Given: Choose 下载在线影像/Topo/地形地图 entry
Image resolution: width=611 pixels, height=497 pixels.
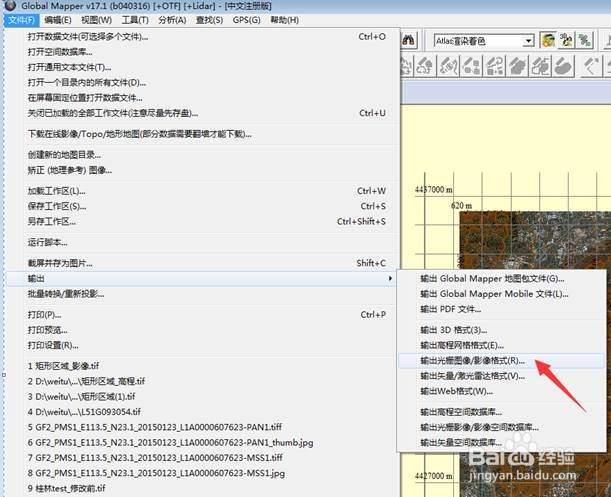Looking at the screenshot, I should [203, 134].
